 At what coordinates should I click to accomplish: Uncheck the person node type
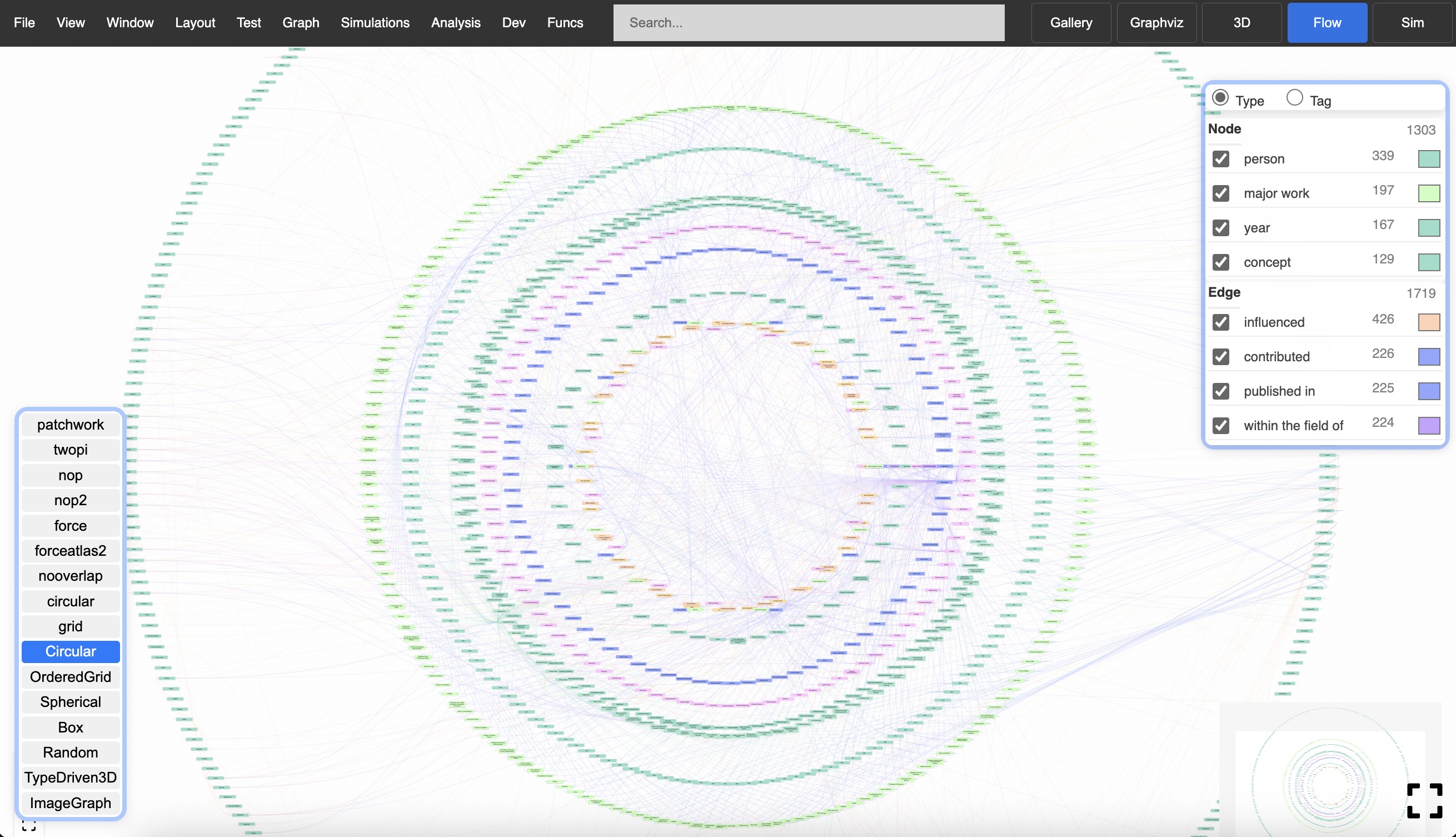(1221, 160)
